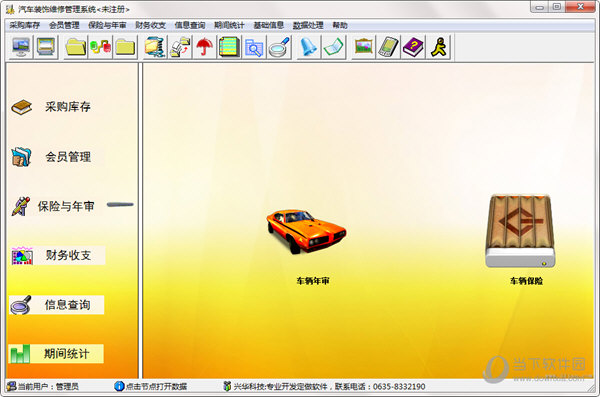Open the 基础信息 menu
The image size is (600, 397).
(268, 25)
